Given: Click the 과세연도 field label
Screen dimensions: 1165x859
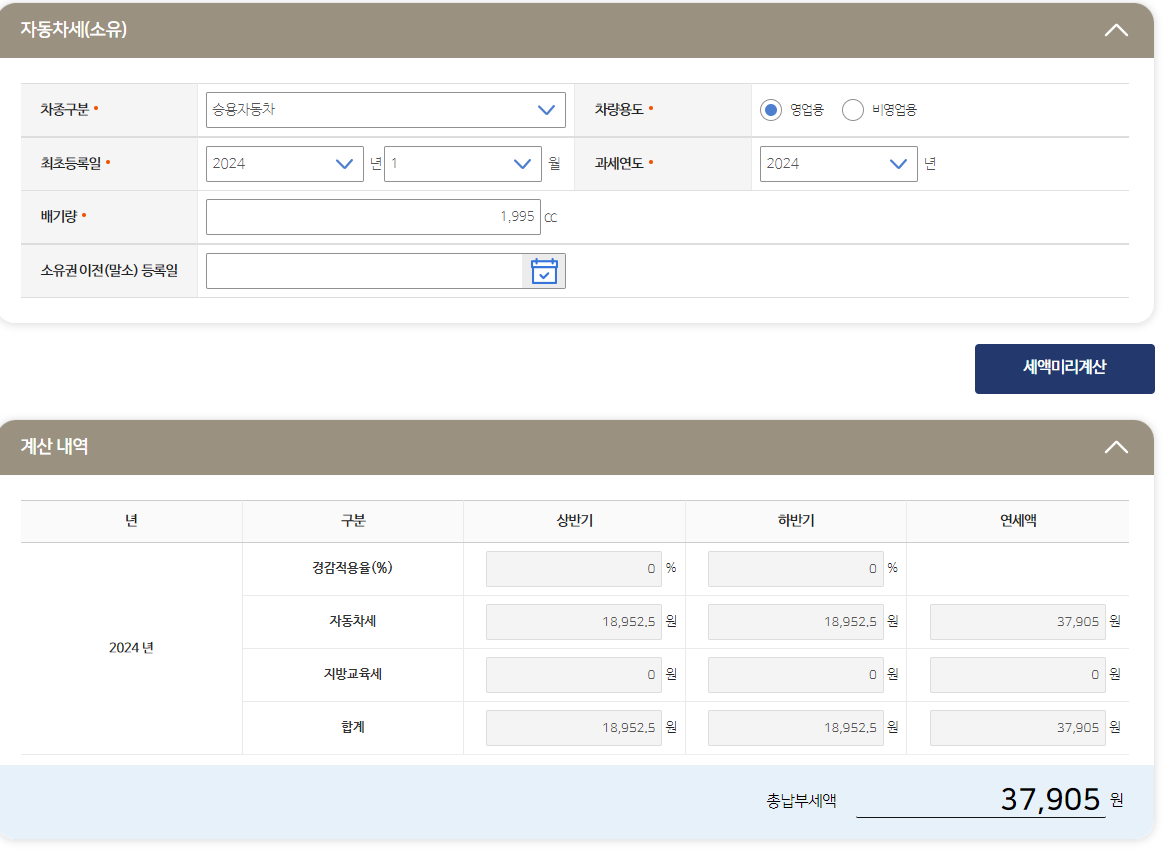Looking at the screenshot, I should (619, 163).
